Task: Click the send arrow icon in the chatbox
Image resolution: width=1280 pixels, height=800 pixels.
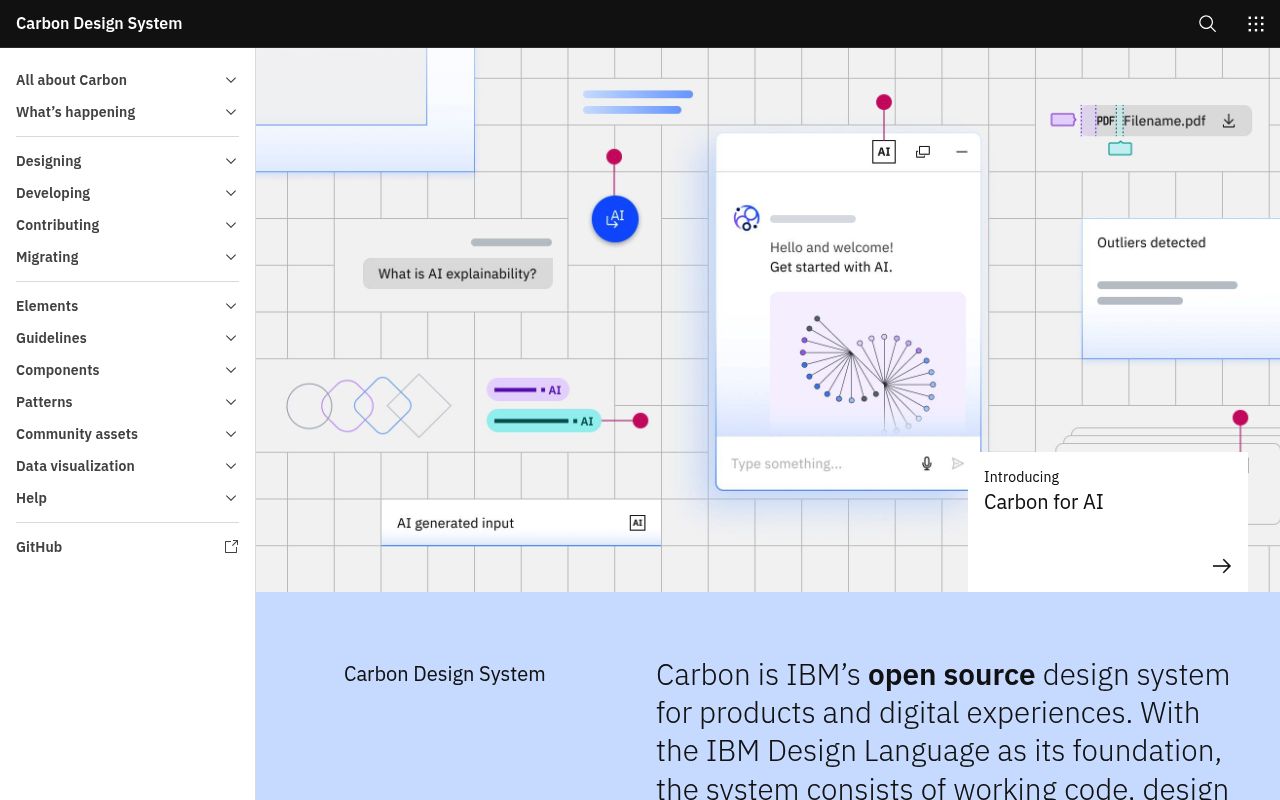Action: click(957, 463)
